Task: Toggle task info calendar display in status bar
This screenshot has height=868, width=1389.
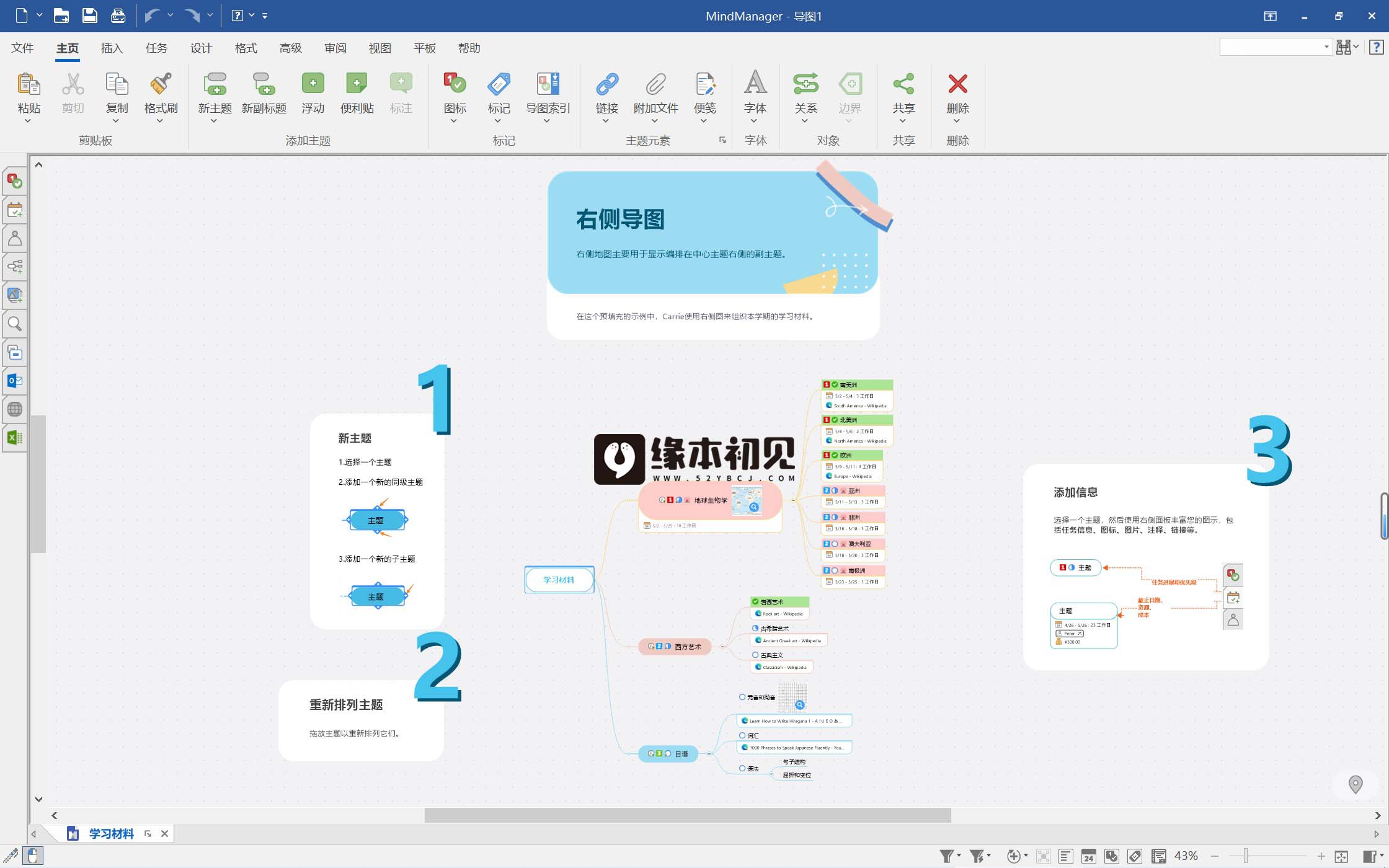Action: [1088, 856]
